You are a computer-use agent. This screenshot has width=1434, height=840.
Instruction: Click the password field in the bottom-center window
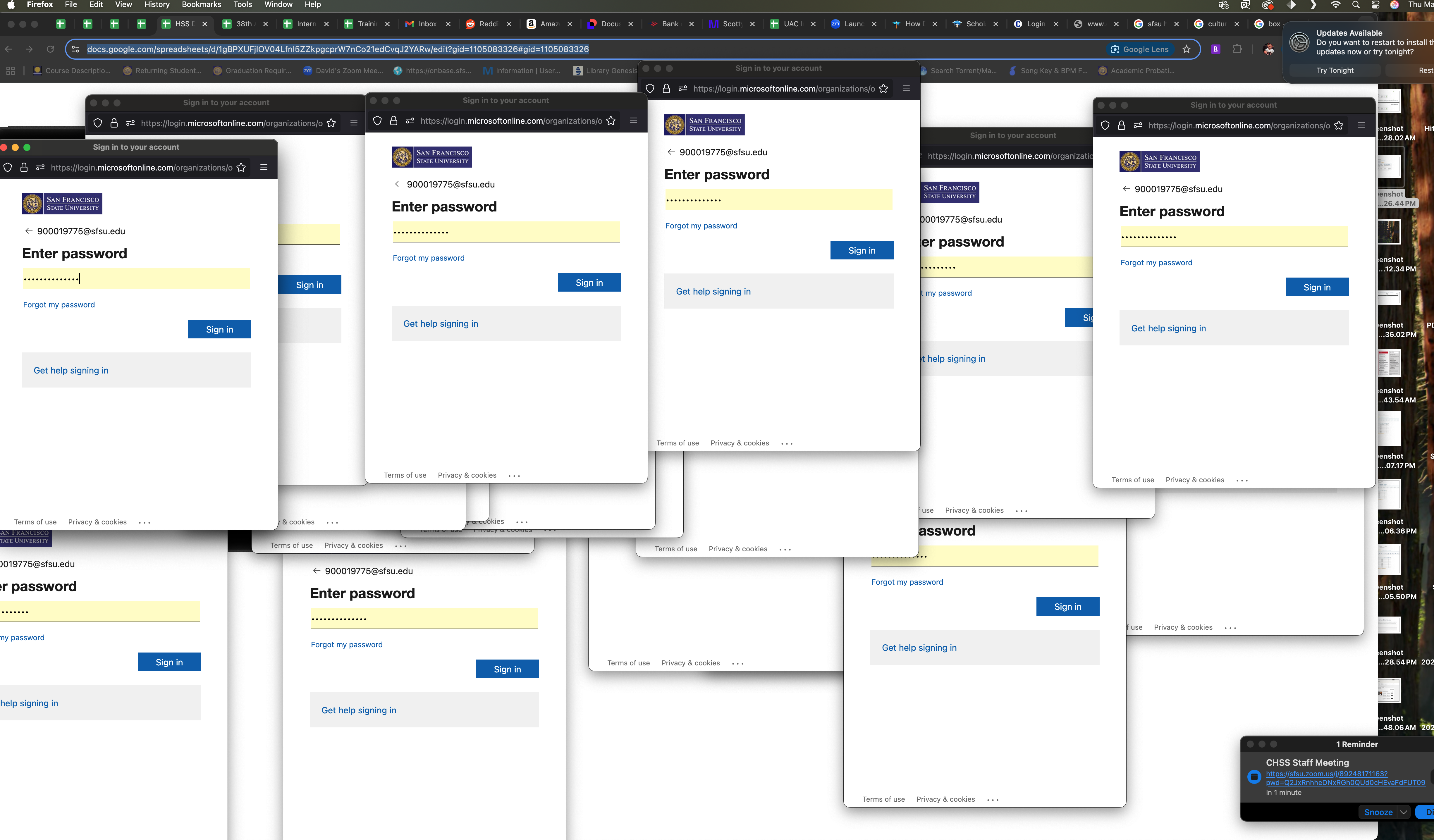(x=424, y=619)
